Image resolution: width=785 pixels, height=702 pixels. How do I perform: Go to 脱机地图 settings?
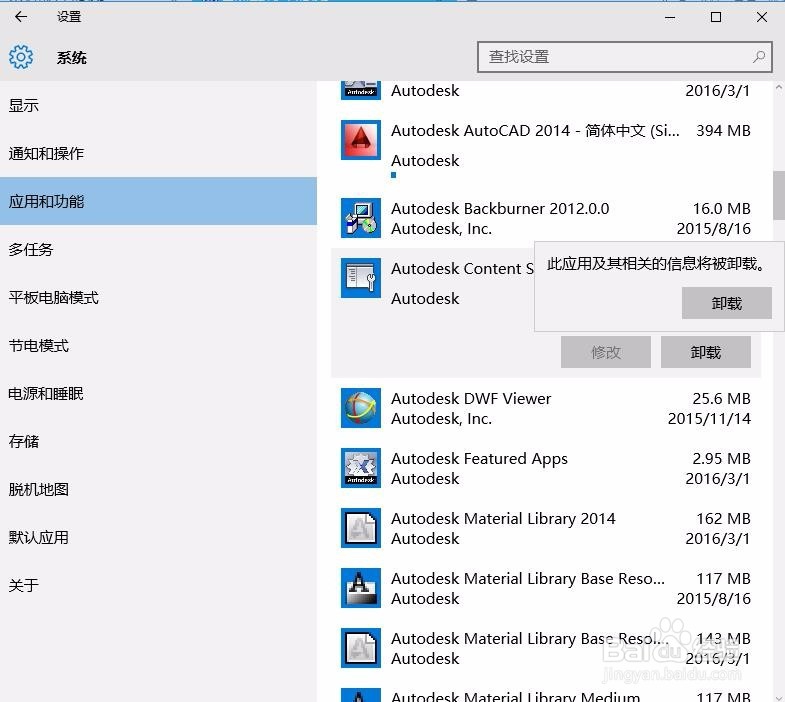click(158, 489)
